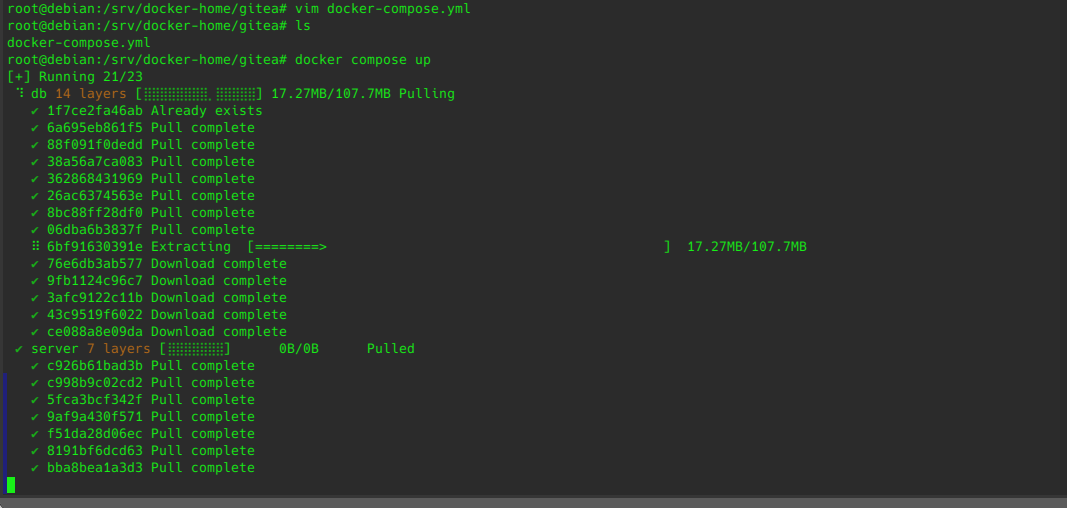Screen dimensions: 1067x508
Task: Click the checkmark before "server 7 layers"
Action: pos(19,349)
